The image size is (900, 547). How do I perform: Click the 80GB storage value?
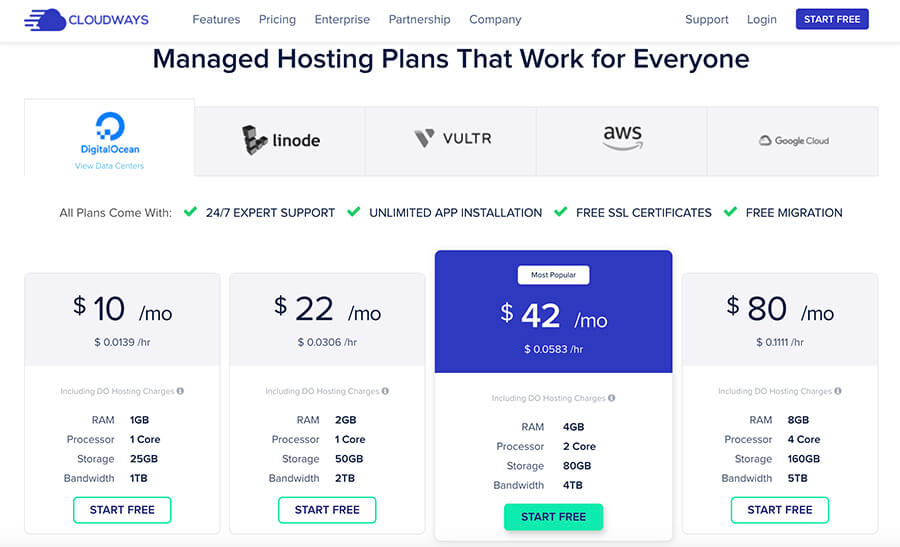[x=577, y=465]
